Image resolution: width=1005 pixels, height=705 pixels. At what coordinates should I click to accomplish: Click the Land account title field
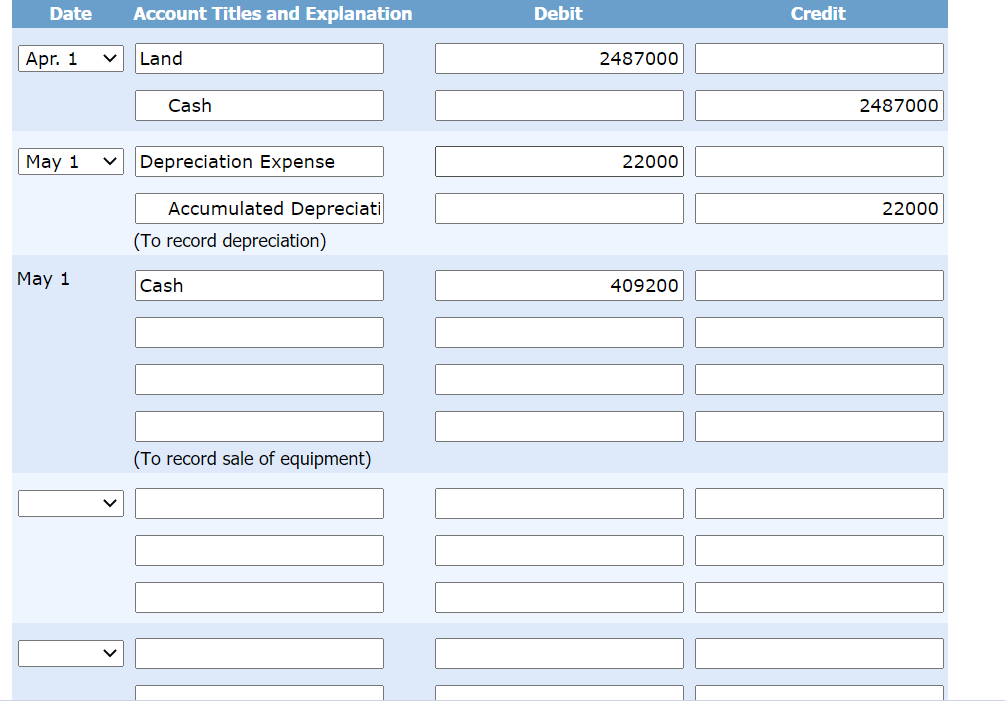point(260,59)
